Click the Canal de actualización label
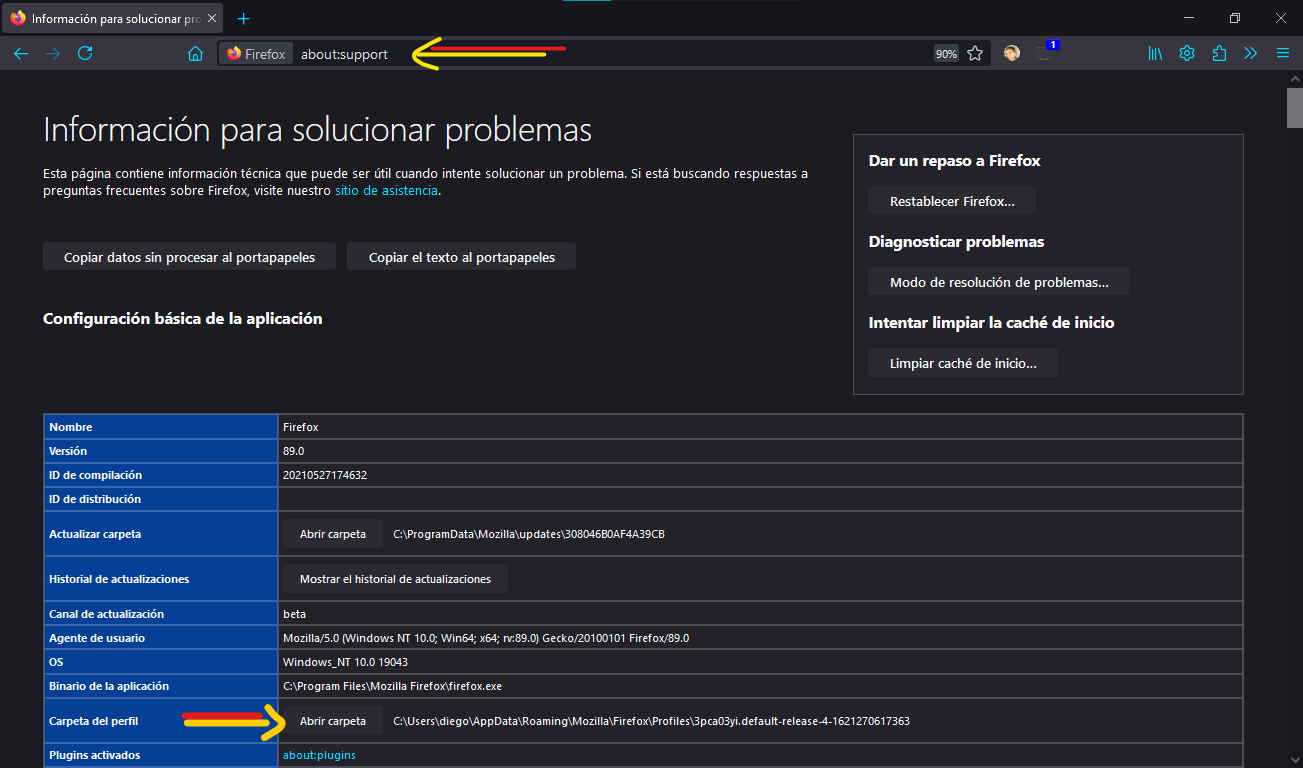Screen dimensions: 1303x768 106,614
